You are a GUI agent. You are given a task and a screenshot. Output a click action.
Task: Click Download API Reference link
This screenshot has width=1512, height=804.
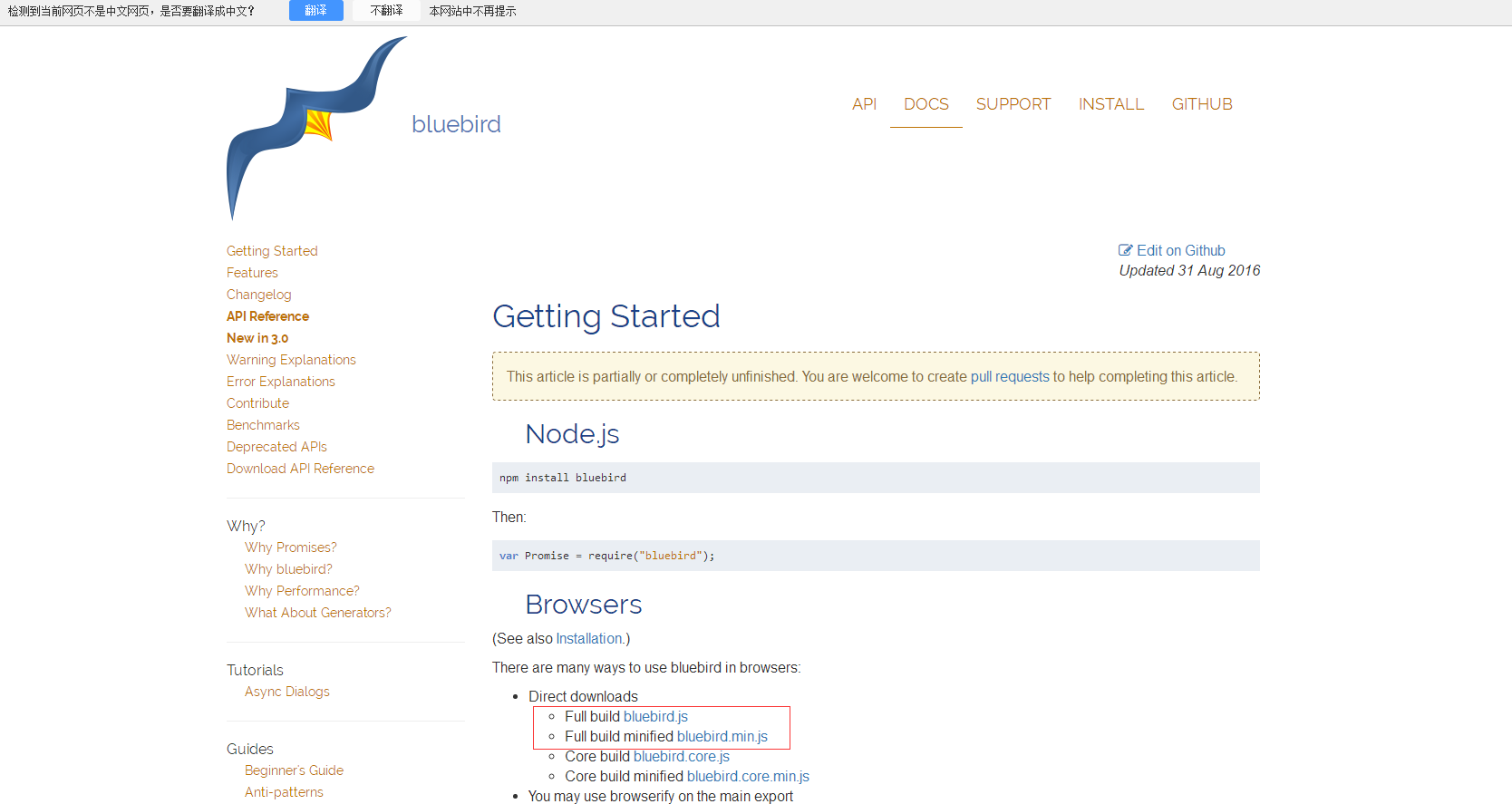(300, 469)
